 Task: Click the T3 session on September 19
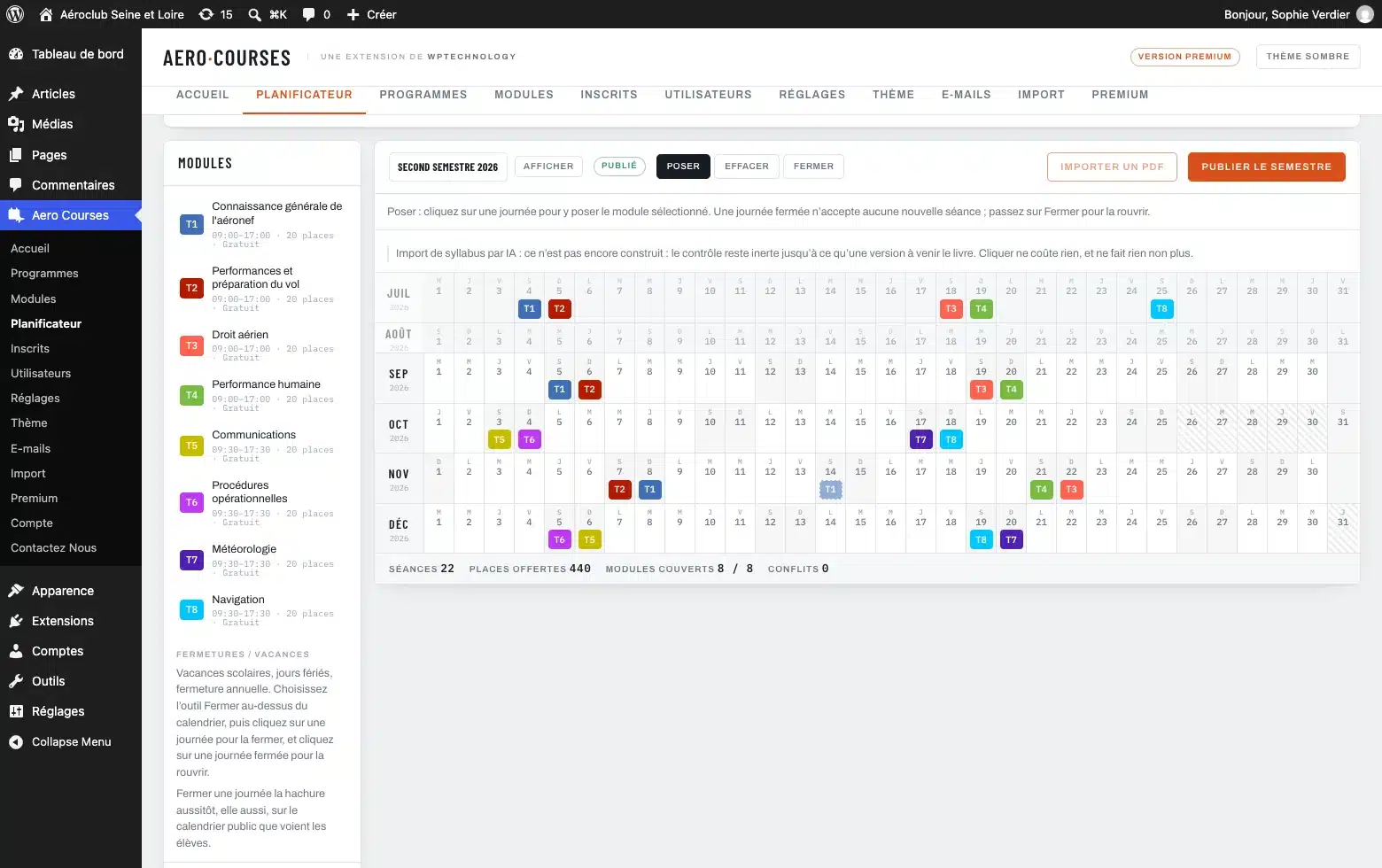(981, 389)
